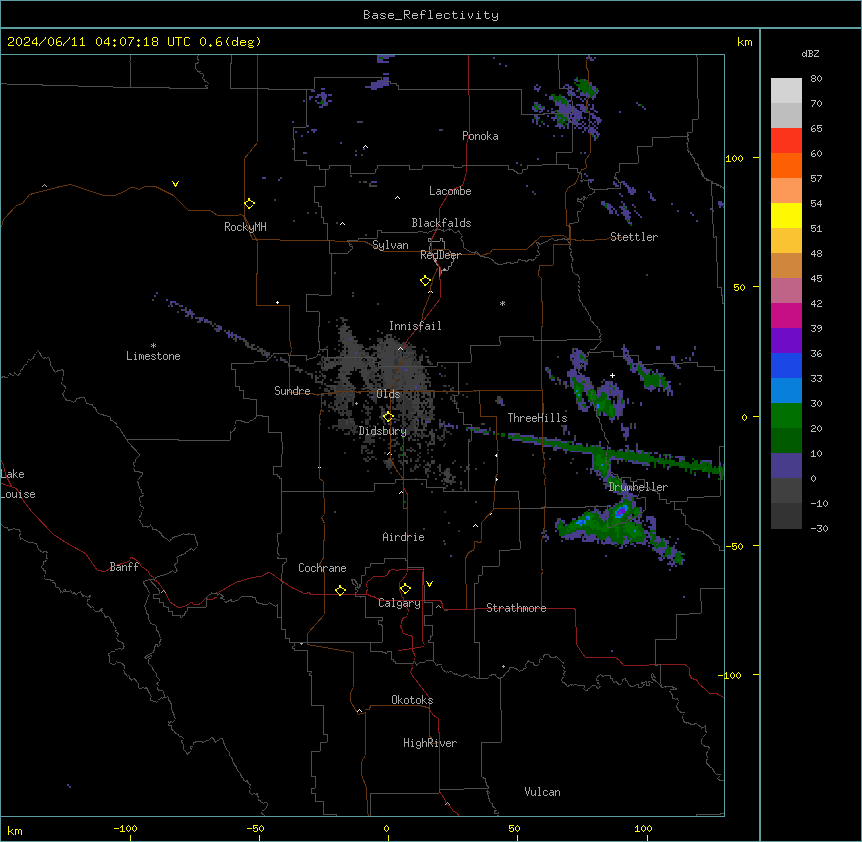The width and height of the screenshot is (862, 842).
Task: Click the RedDeer city label
Action: 440,255
